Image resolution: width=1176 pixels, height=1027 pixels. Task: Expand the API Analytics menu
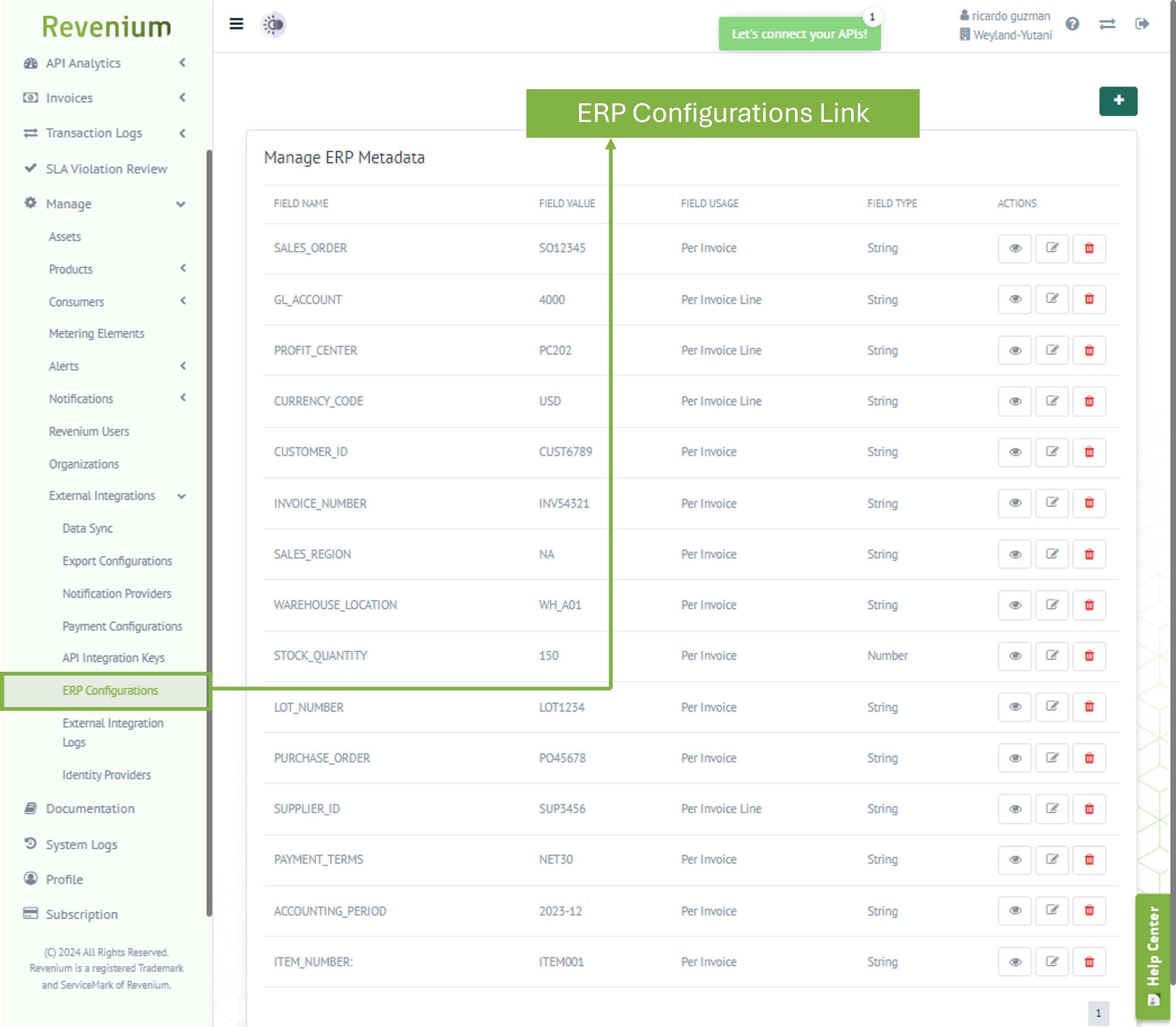83,63
